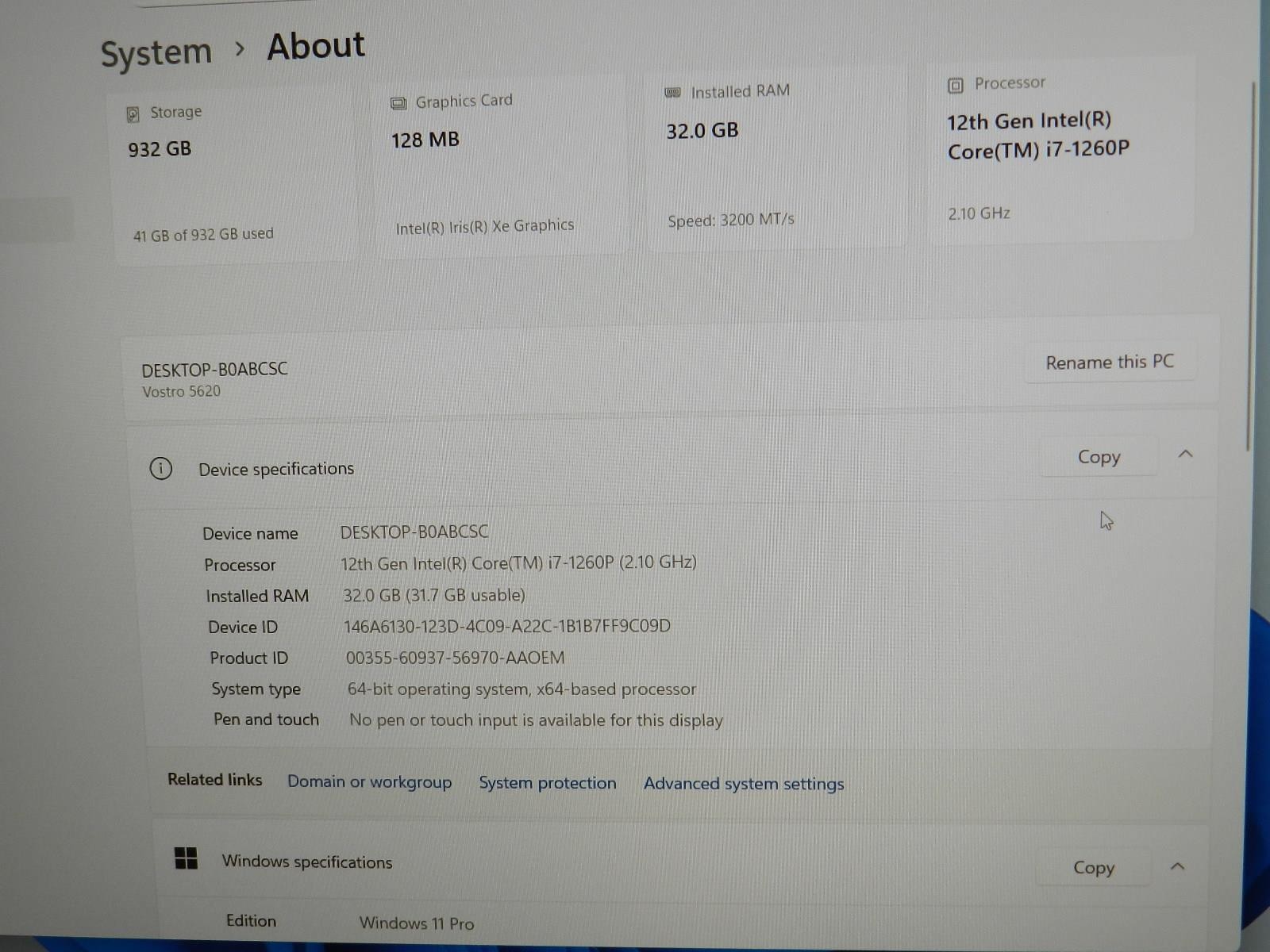Click the Storage 932 GB card
Screen dimensions: 1270x952
[x=233, y=175]
